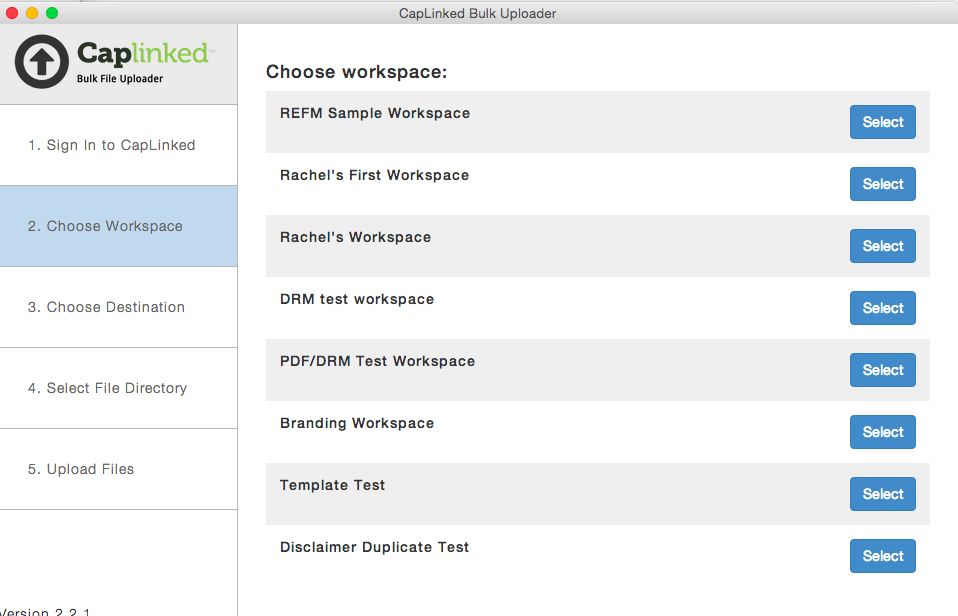Click the yellow minimize window button
Viewport: 958px width, 616px height.
click(x=32, y=13)
